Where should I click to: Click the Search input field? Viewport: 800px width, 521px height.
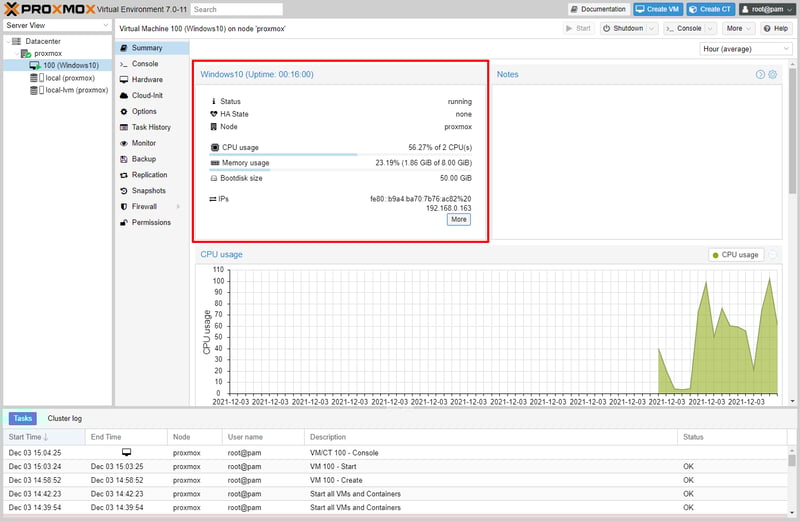click(x=230, y=9)
